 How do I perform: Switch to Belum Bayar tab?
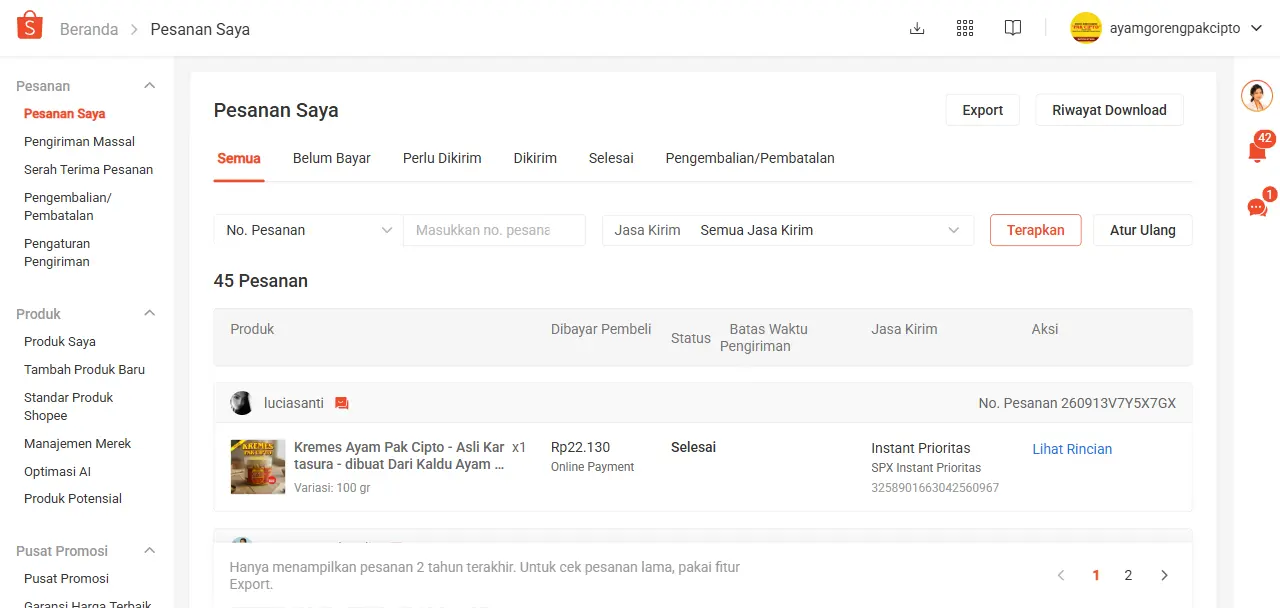pos(332,158)
